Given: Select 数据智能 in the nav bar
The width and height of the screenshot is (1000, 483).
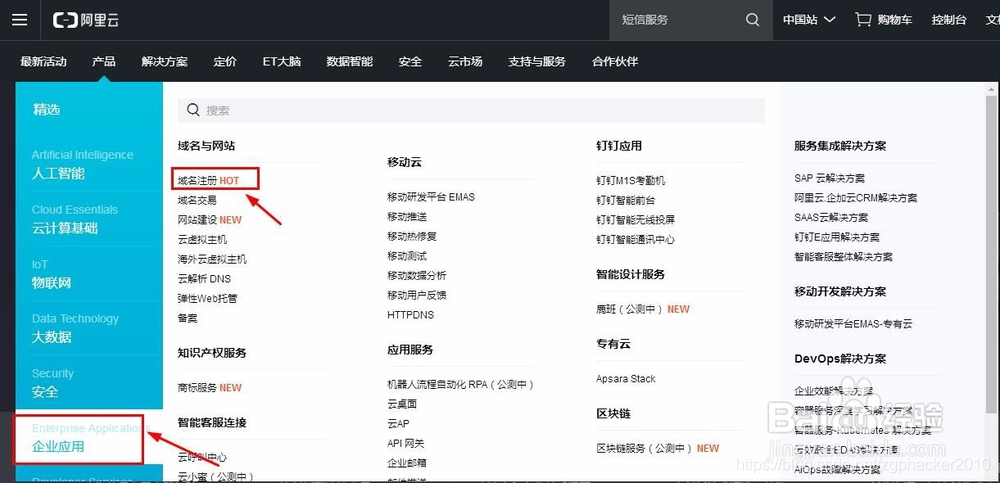Looking at the screenshot, I should pos(349,62).
